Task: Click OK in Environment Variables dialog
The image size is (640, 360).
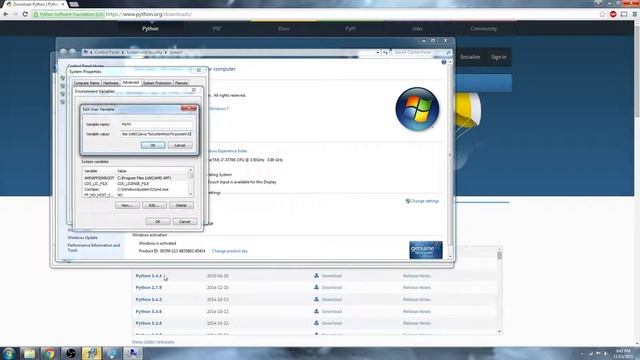Action: pyautogui.click(x=158, y=221)
